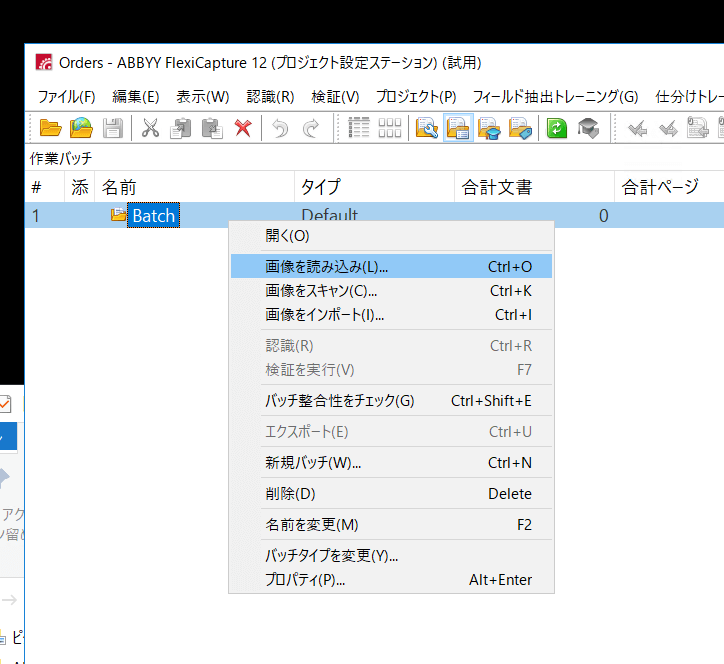Click the Cut scissors icon

tap(150, 128)
